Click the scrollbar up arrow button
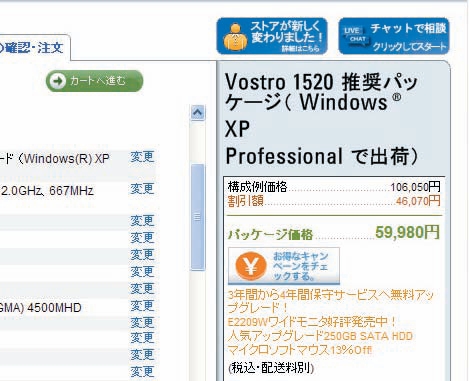 pos(197,112)
